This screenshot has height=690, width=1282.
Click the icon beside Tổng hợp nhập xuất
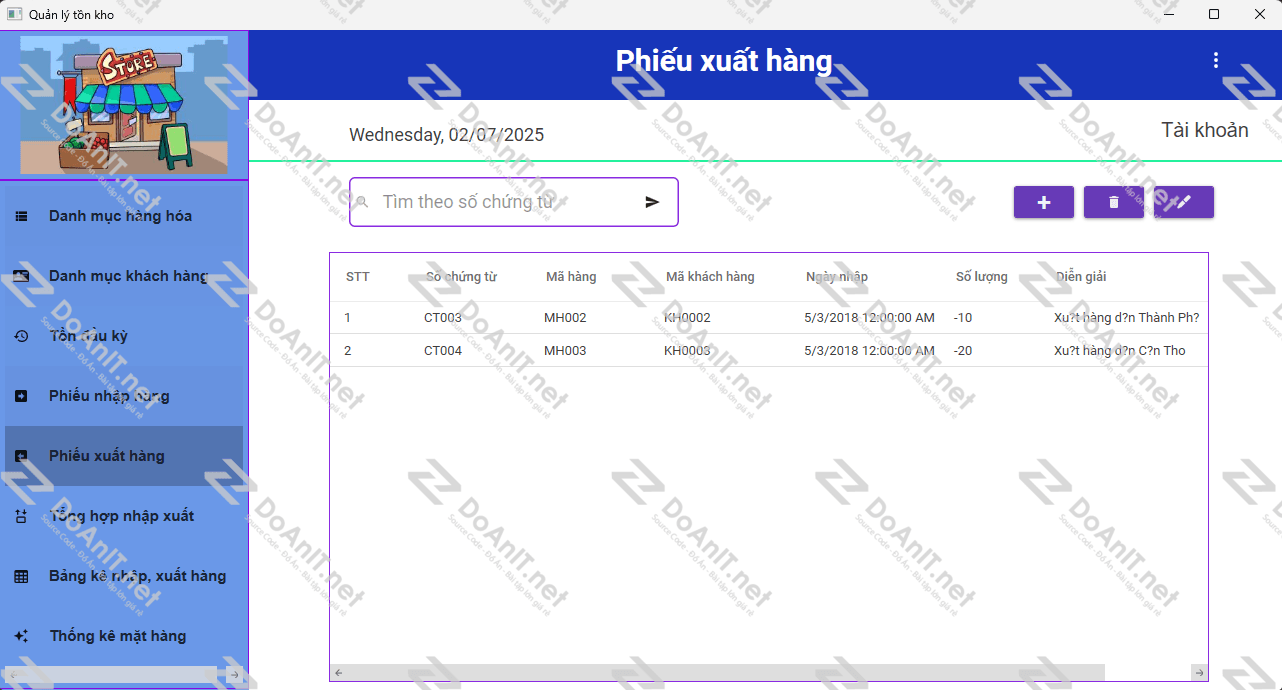(x=21, y=516)
